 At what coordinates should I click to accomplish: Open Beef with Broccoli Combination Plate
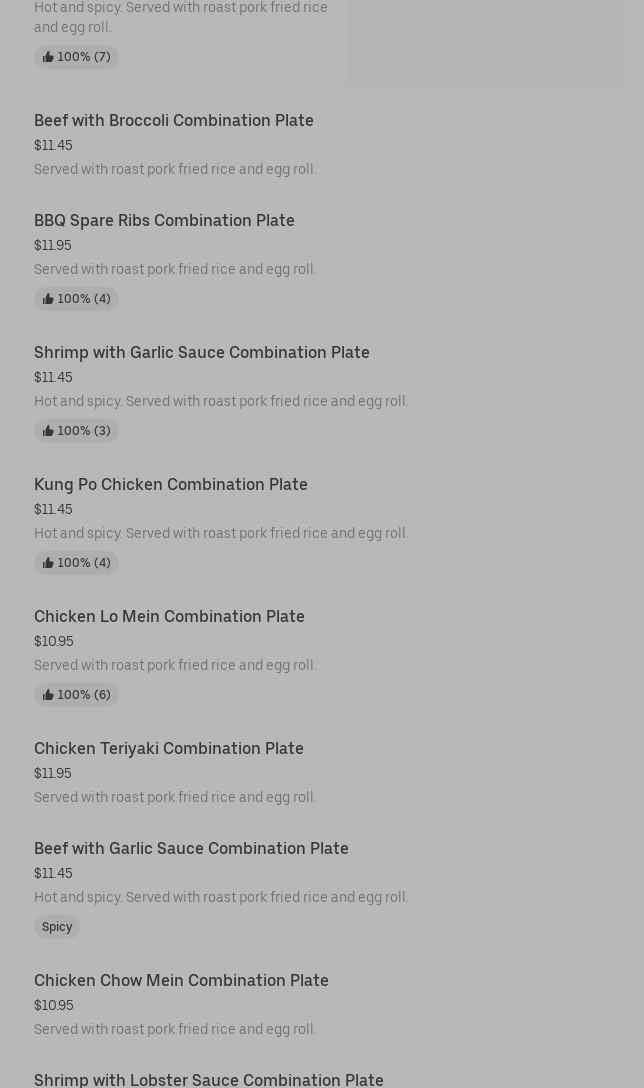(x=174, y=120)
